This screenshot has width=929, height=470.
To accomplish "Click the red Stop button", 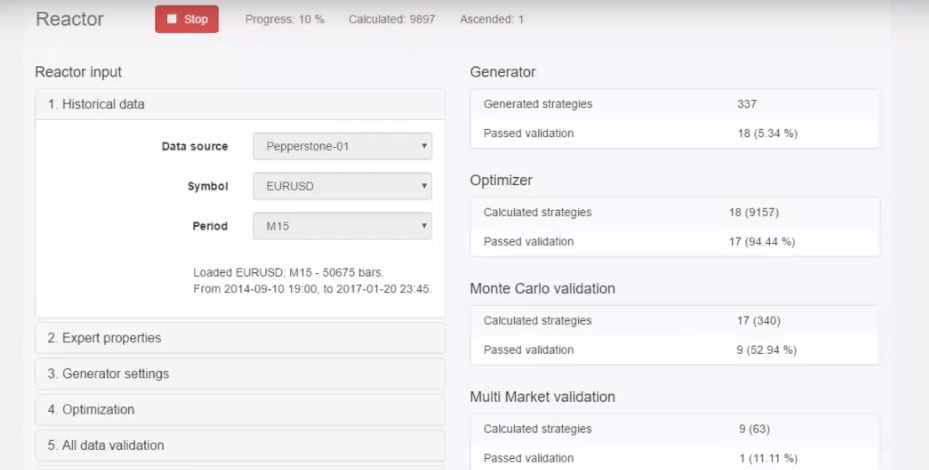I will point(187,19).
